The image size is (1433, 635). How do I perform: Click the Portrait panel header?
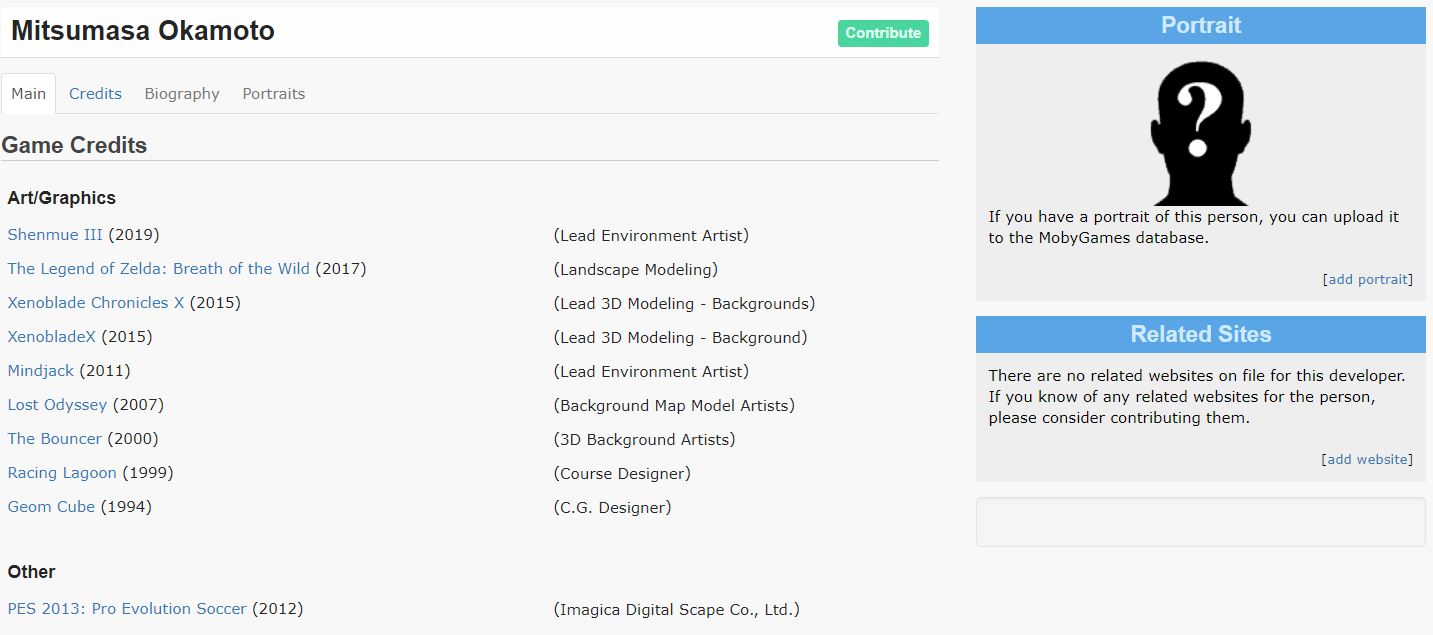pos(1201,25)
